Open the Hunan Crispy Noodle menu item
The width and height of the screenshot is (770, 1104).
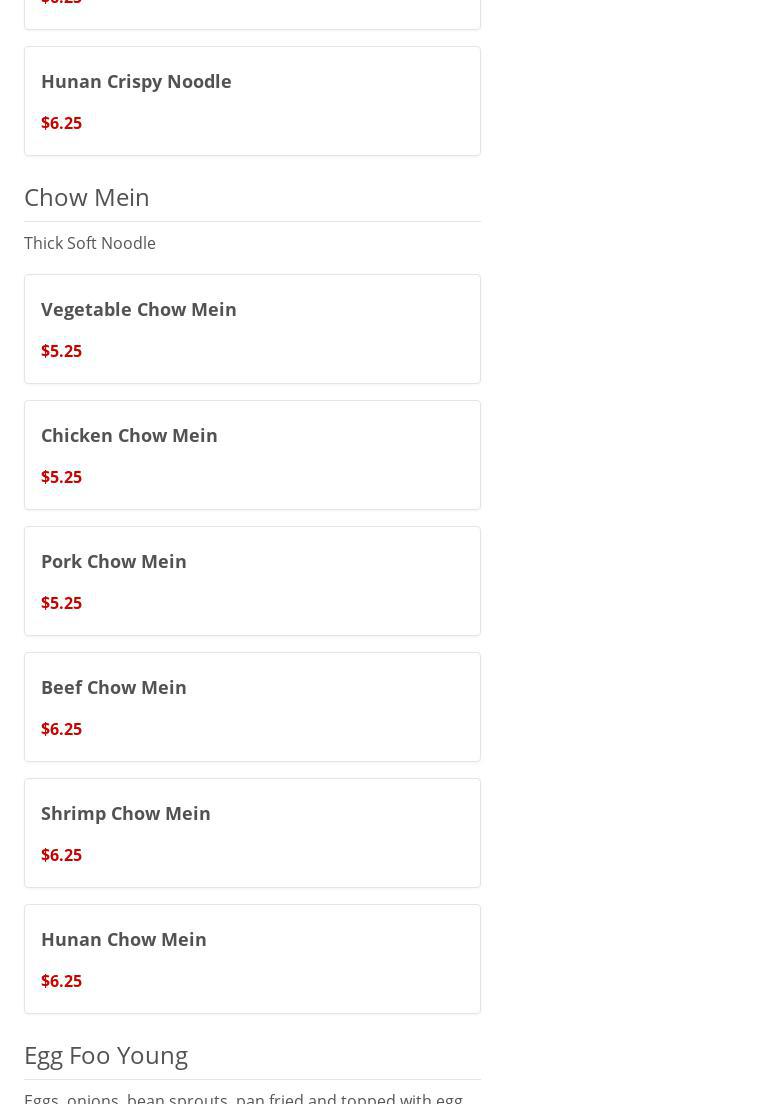tap(136, 81)
